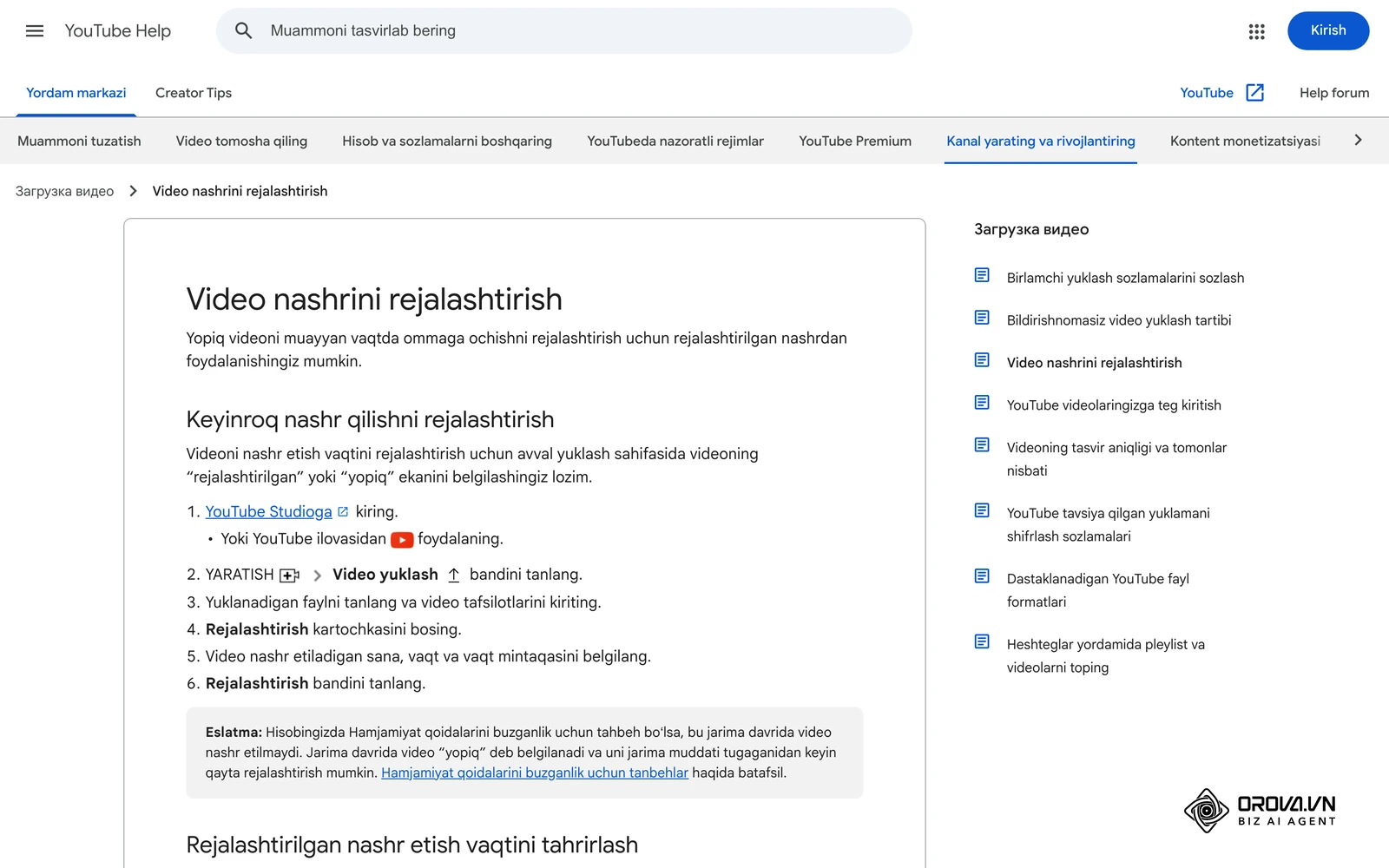Open Dastaklanadigan YouTube fayl formatlari article
This screenshot has height=868, width=1389.
click(x=1098, y=590)
